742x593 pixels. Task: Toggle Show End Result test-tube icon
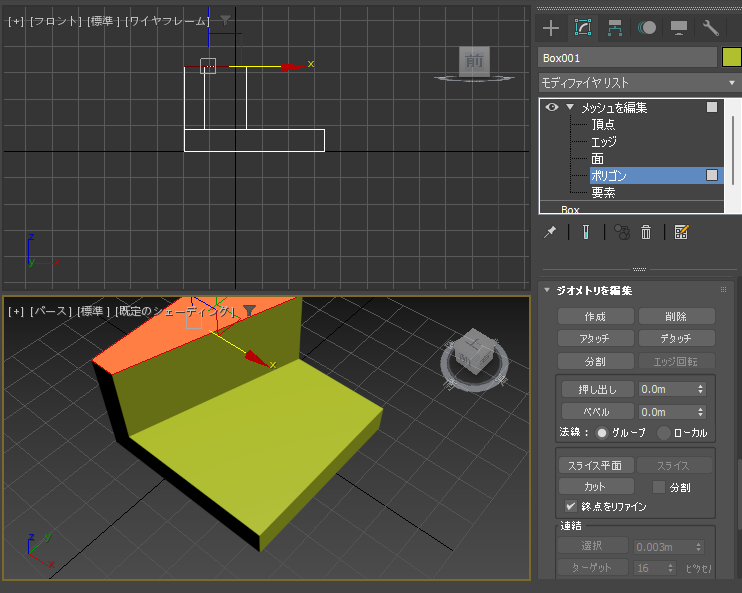586,232
